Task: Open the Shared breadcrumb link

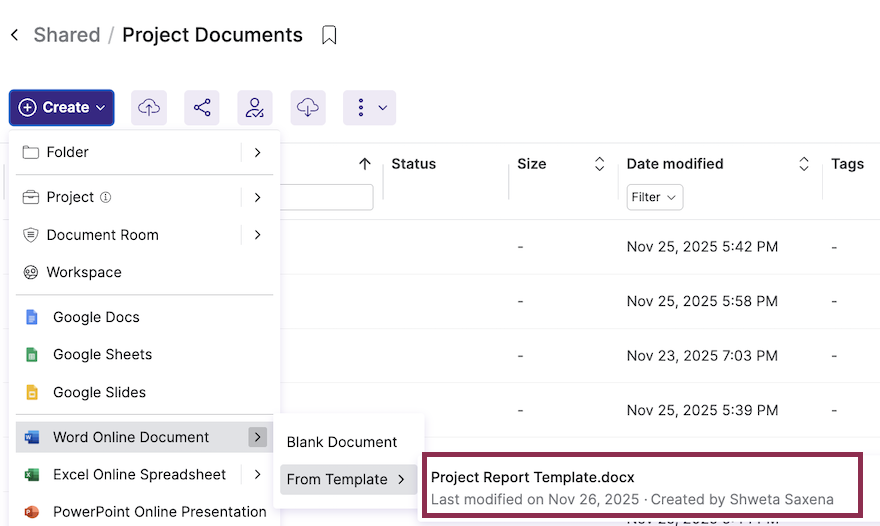Action: (x=67, y=35)
